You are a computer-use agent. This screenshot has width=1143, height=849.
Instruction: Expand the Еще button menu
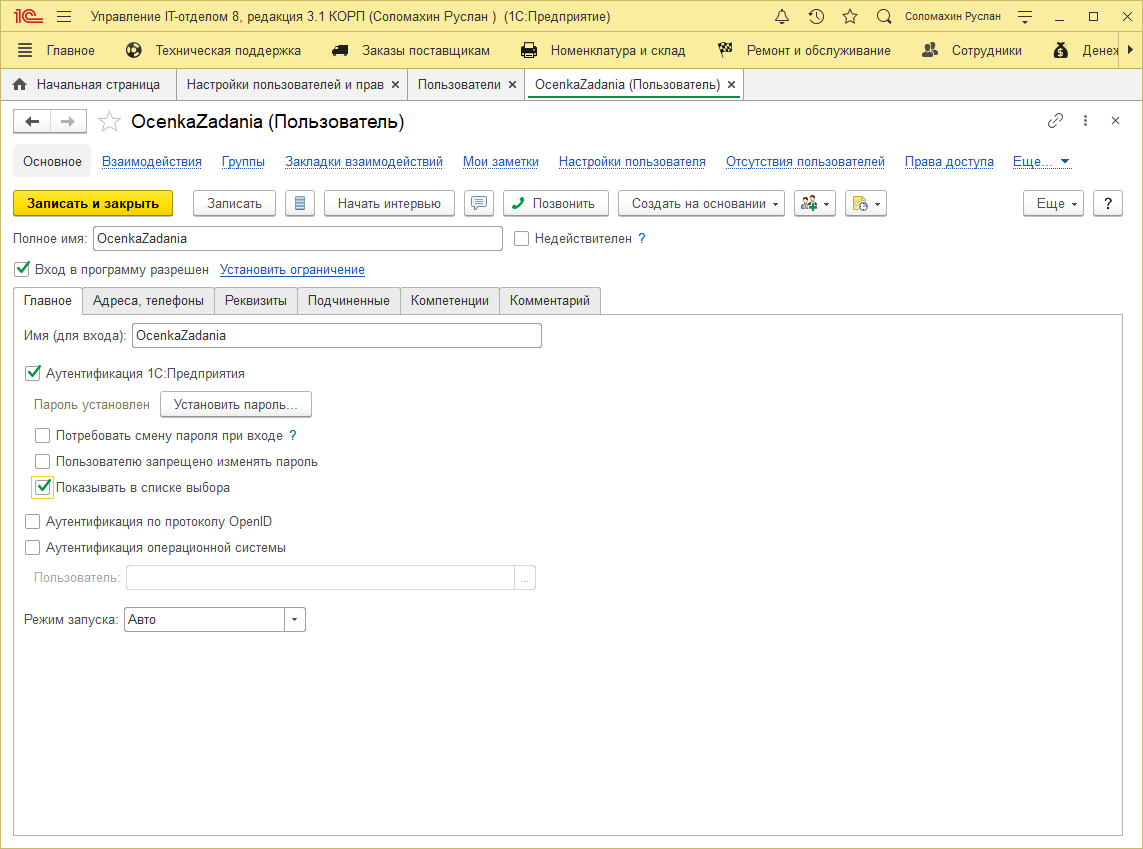1054,203
